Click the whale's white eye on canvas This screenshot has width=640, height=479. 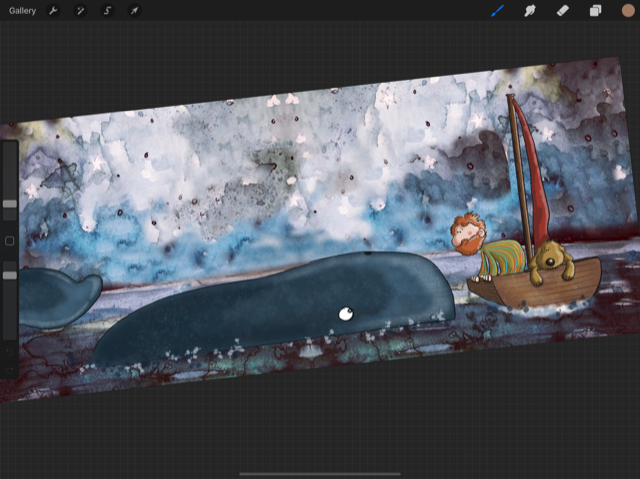tap(346, 314)
